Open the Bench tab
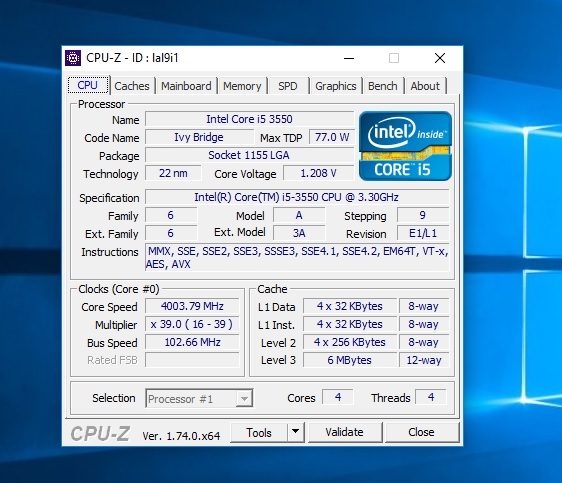Image resolution: width=562 pixels, height=483 pixels. click(x=382, y=86)
